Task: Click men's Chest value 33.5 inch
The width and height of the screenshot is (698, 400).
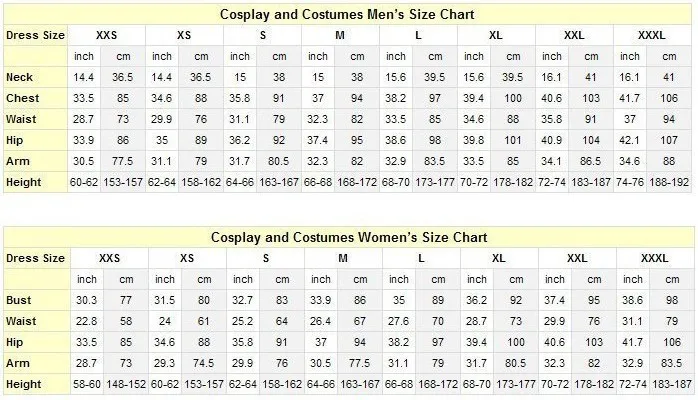Action: coord(84,98)
